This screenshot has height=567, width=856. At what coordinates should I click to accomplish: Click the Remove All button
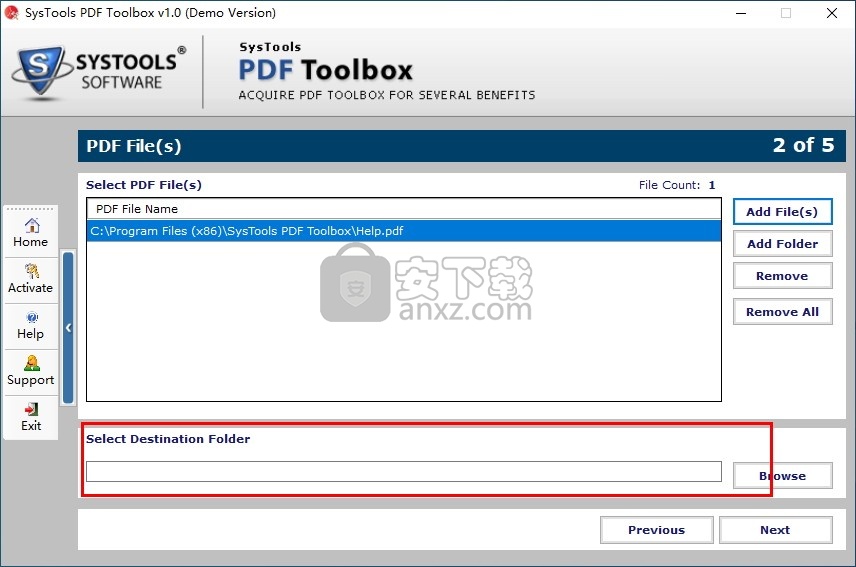[x=782, y=312]
